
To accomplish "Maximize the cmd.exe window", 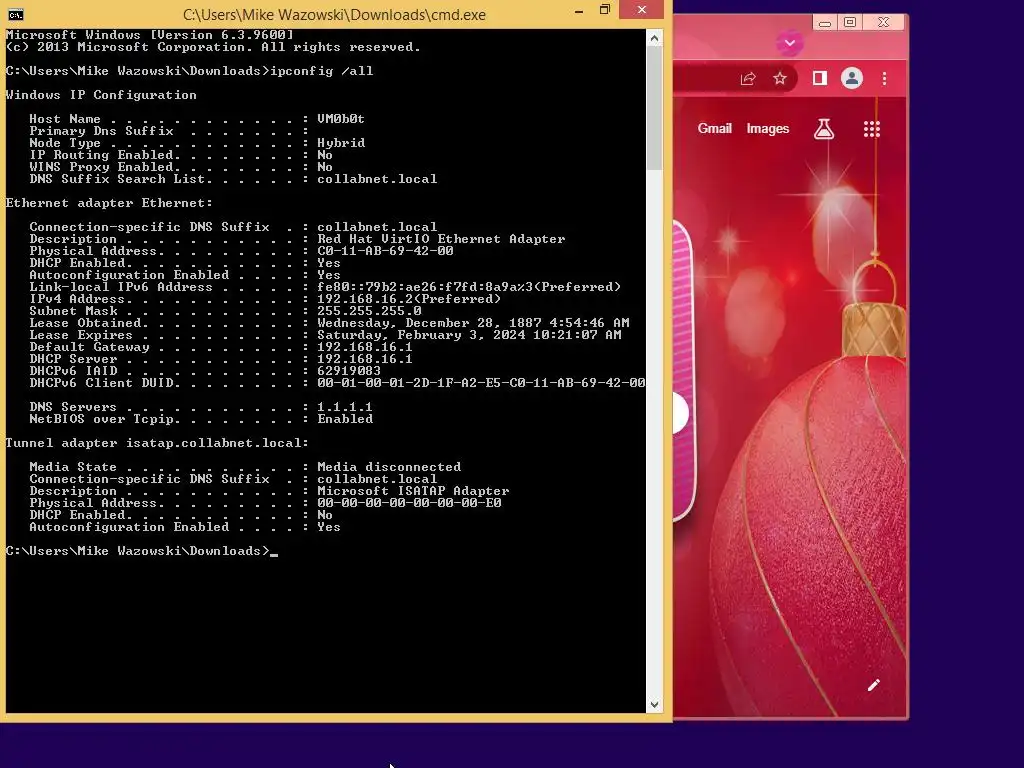I will [x=605, y=10].
